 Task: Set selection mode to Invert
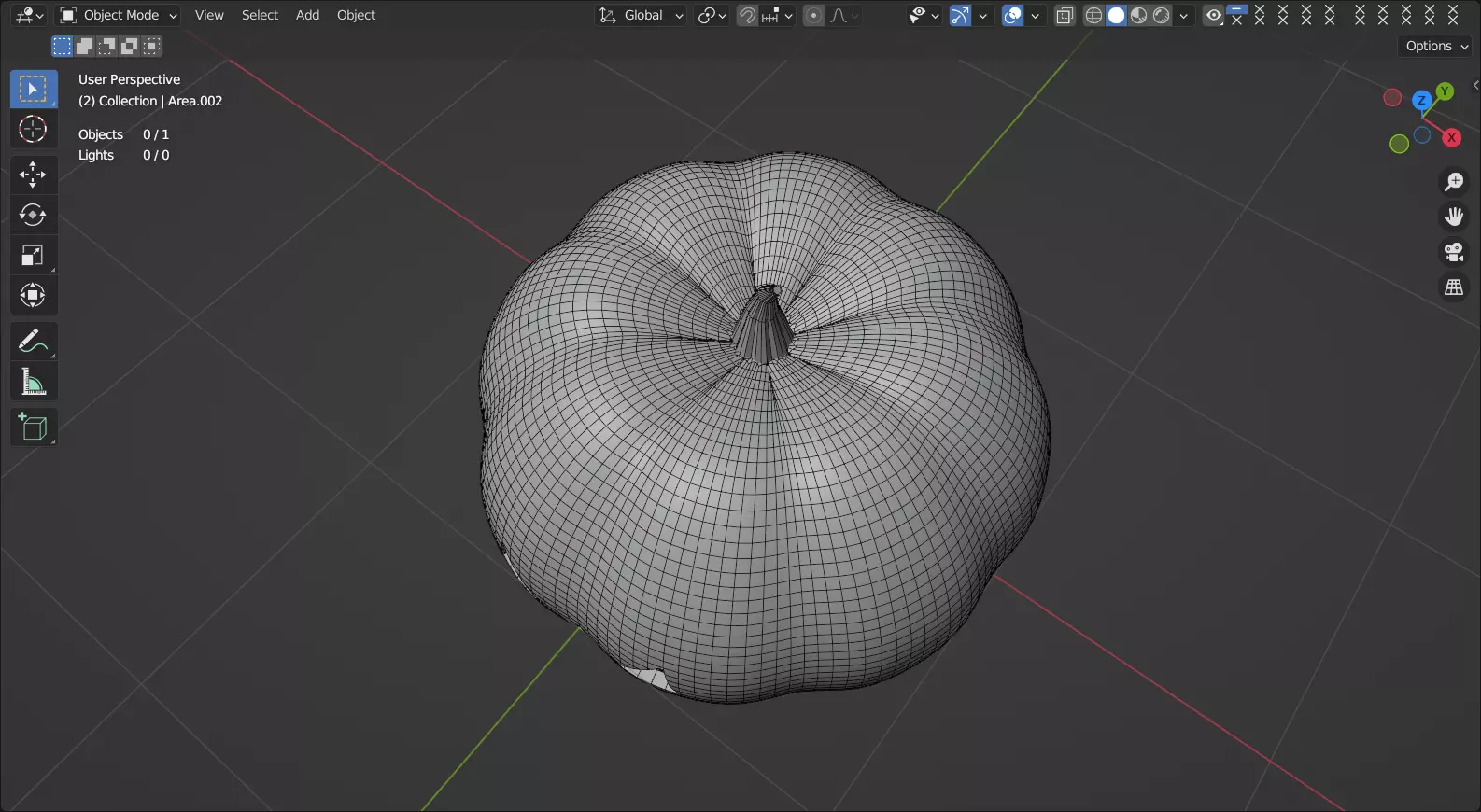click(x=130, y=46)
